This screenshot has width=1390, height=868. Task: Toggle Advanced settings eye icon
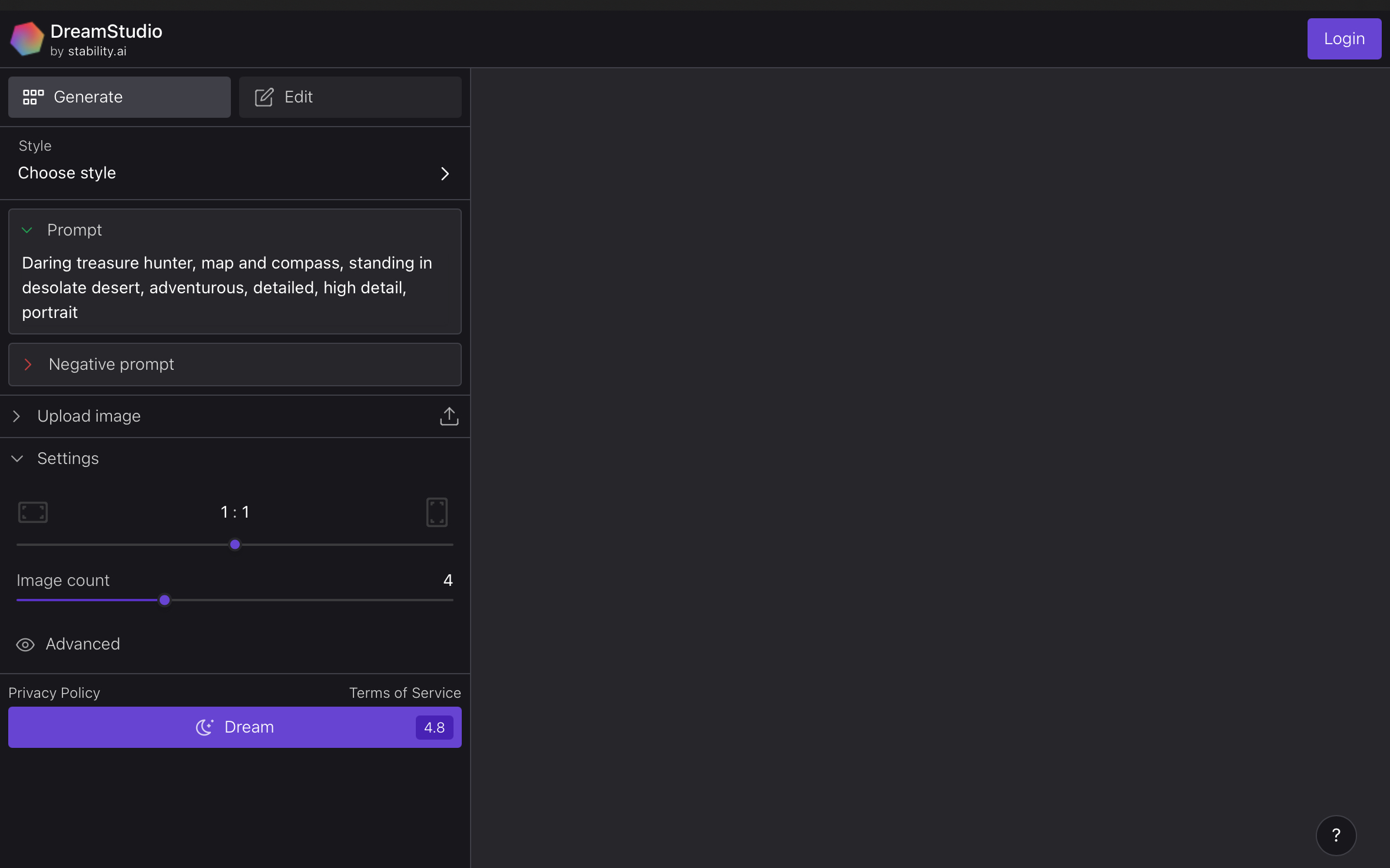point(25,645)
